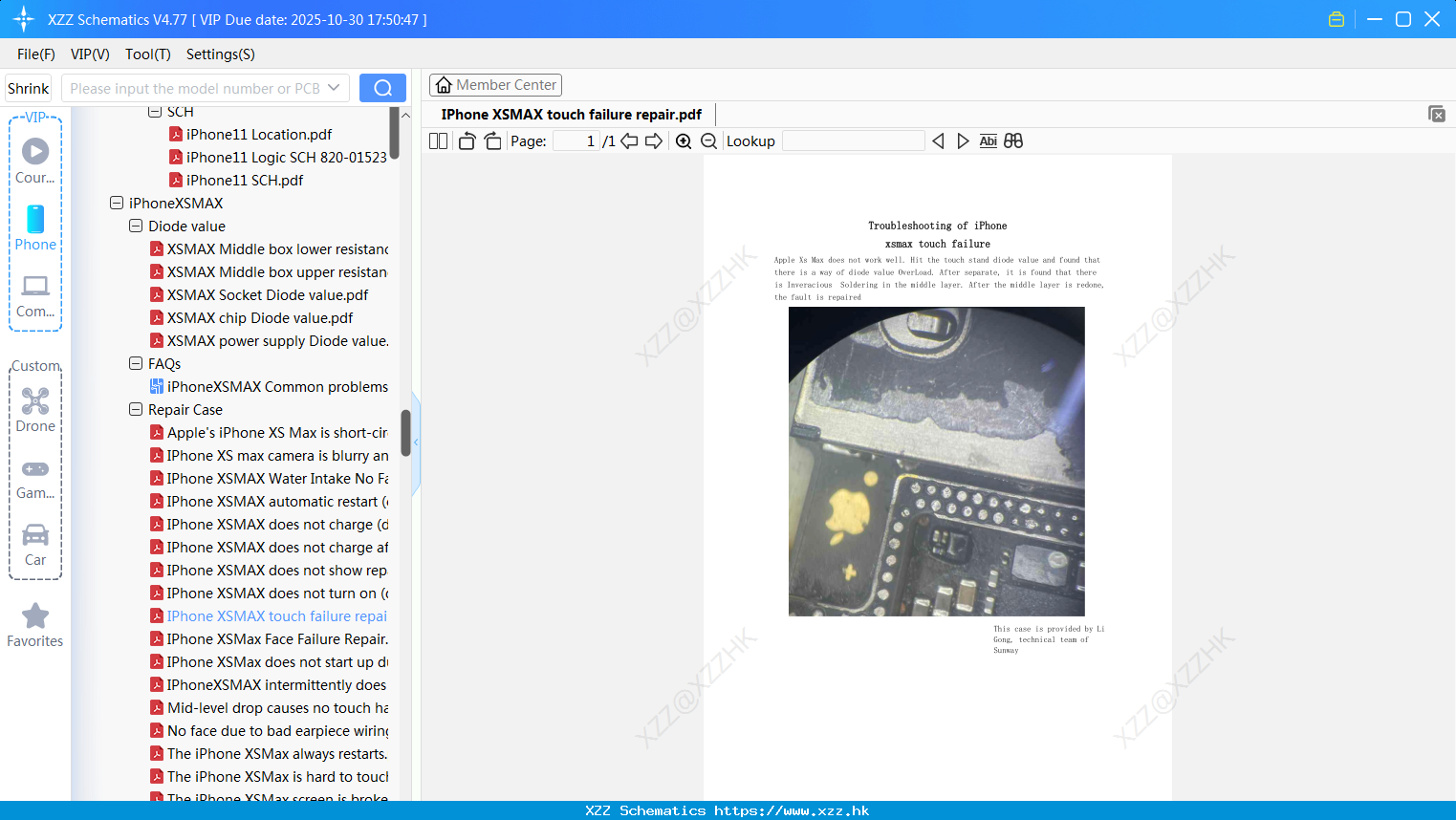
Task: Open iPhone11 SCH.pdf
Action: pos(236,180)
